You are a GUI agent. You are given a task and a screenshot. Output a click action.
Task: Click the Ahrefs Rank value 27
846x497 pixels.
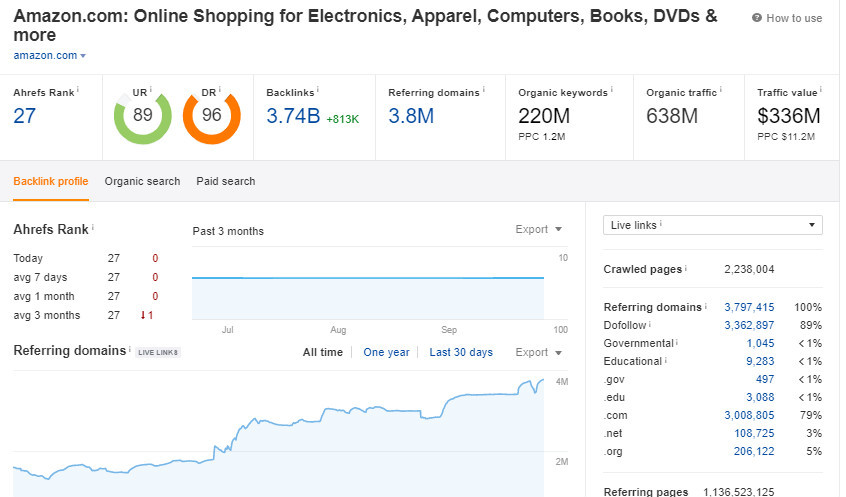[x=25, y=116]
